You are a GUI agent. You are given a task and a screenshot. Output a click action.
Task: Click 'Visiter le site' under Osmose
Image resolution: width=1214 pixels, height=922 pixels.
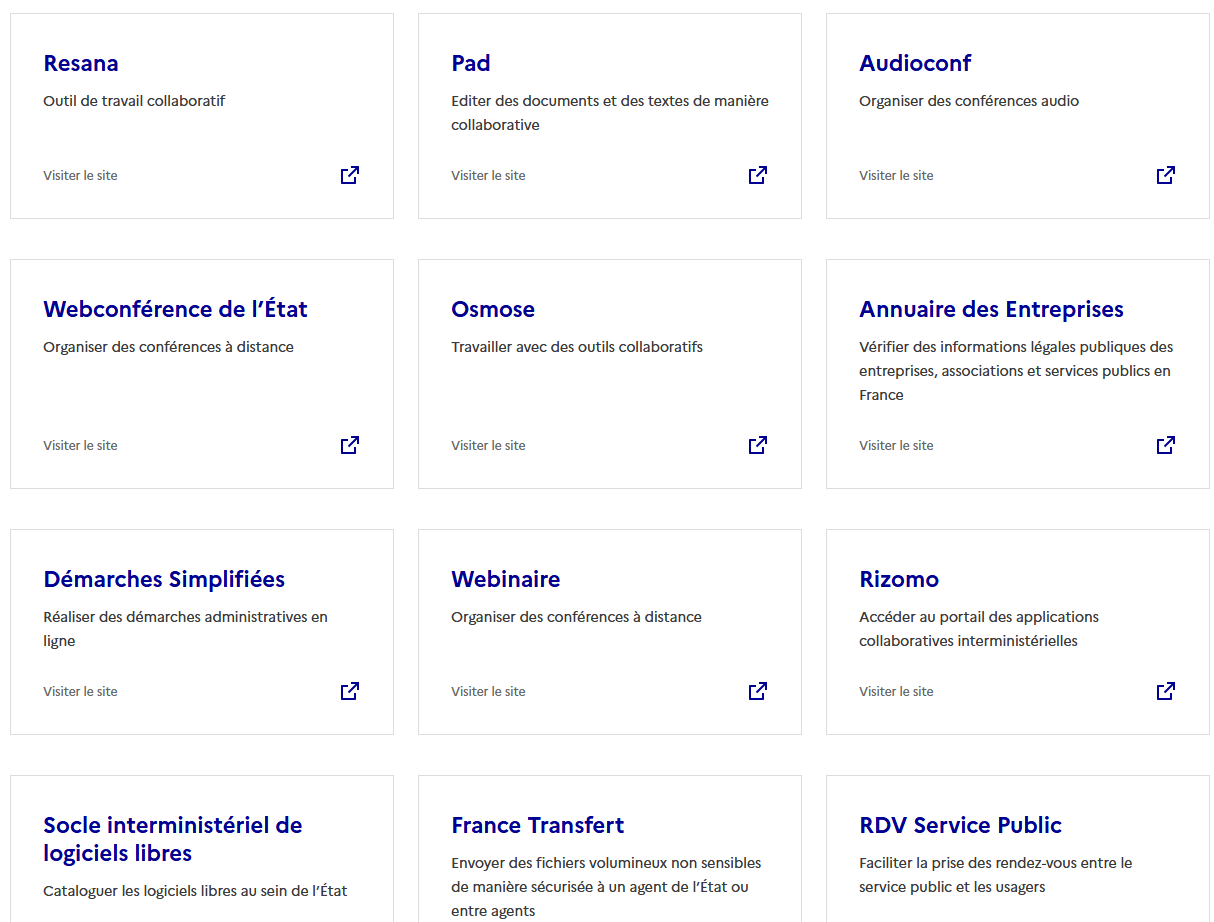[x=488, y=445]
